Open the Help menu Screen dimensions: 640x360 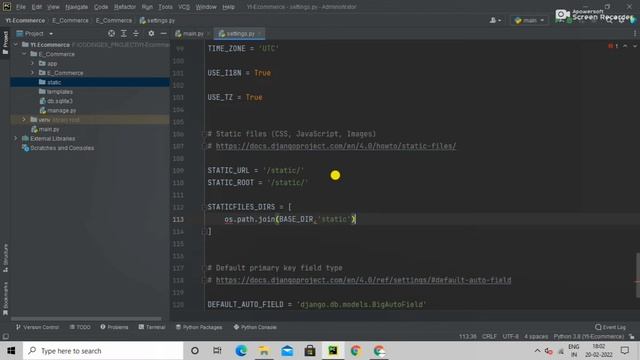pos(228,7)
